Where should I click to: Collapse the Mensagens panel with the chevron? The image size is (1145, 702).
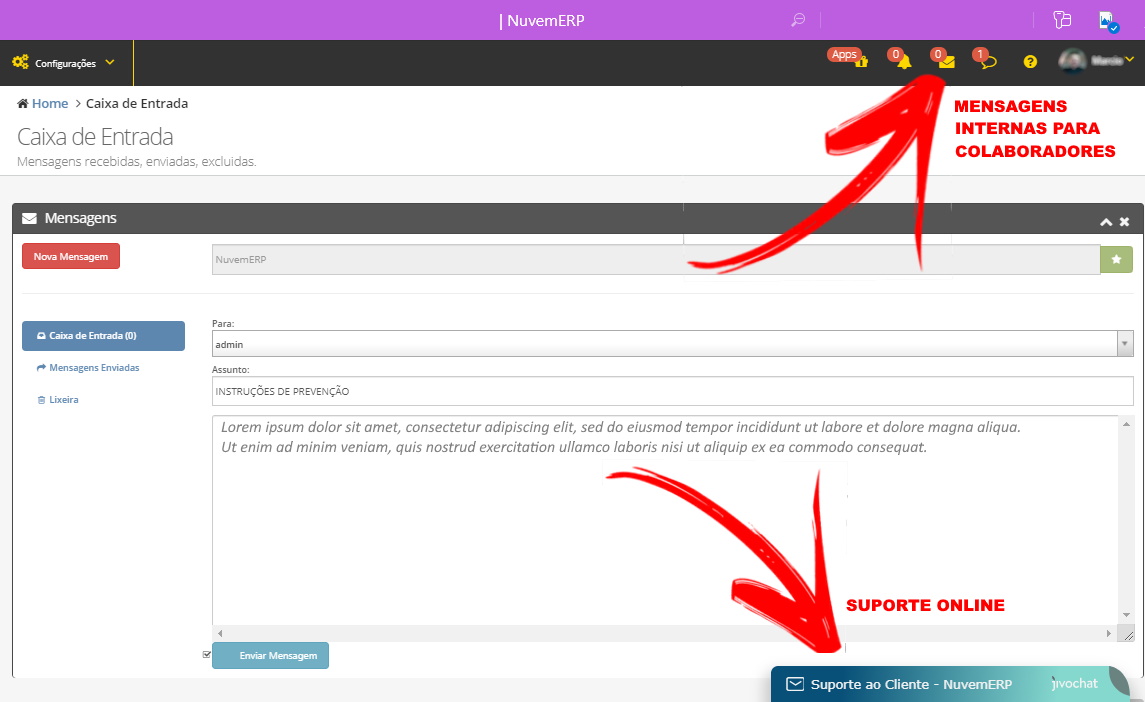click(x=1106, y=222)
